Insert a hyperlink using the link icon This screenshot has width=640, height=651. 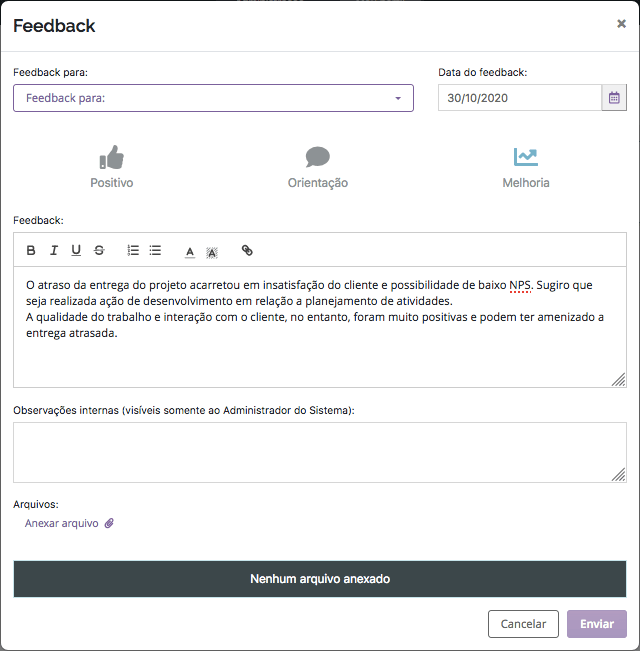tap(247, 250)
